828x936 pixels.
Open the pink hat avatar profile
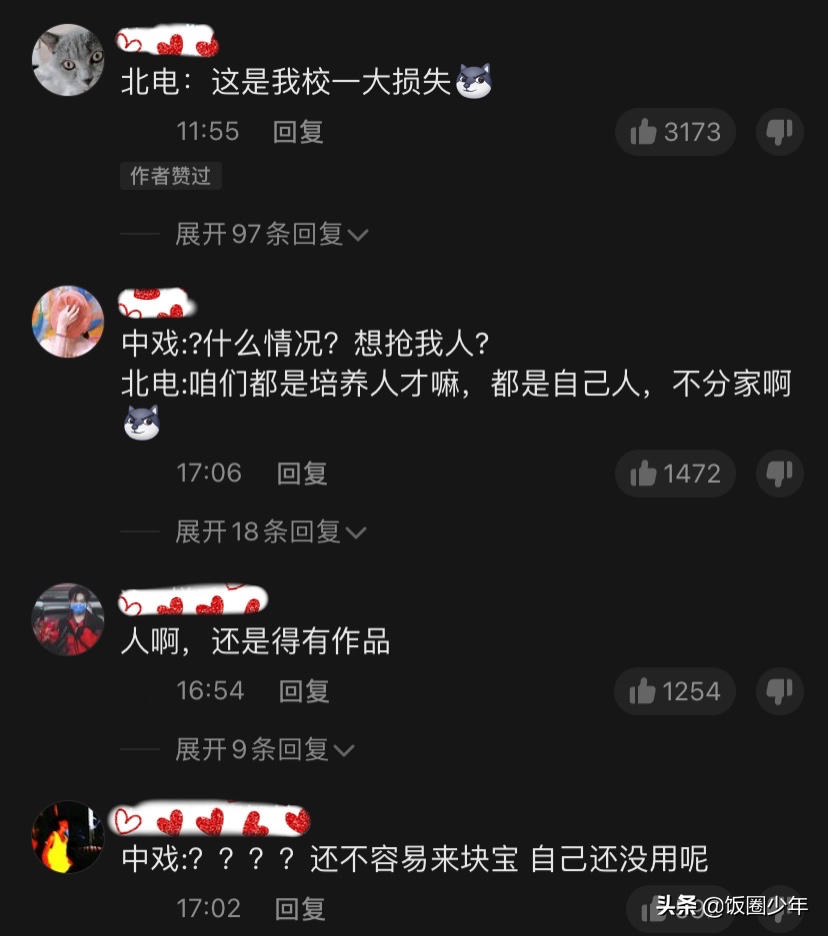pyautogui.click(x=67, y=321)
